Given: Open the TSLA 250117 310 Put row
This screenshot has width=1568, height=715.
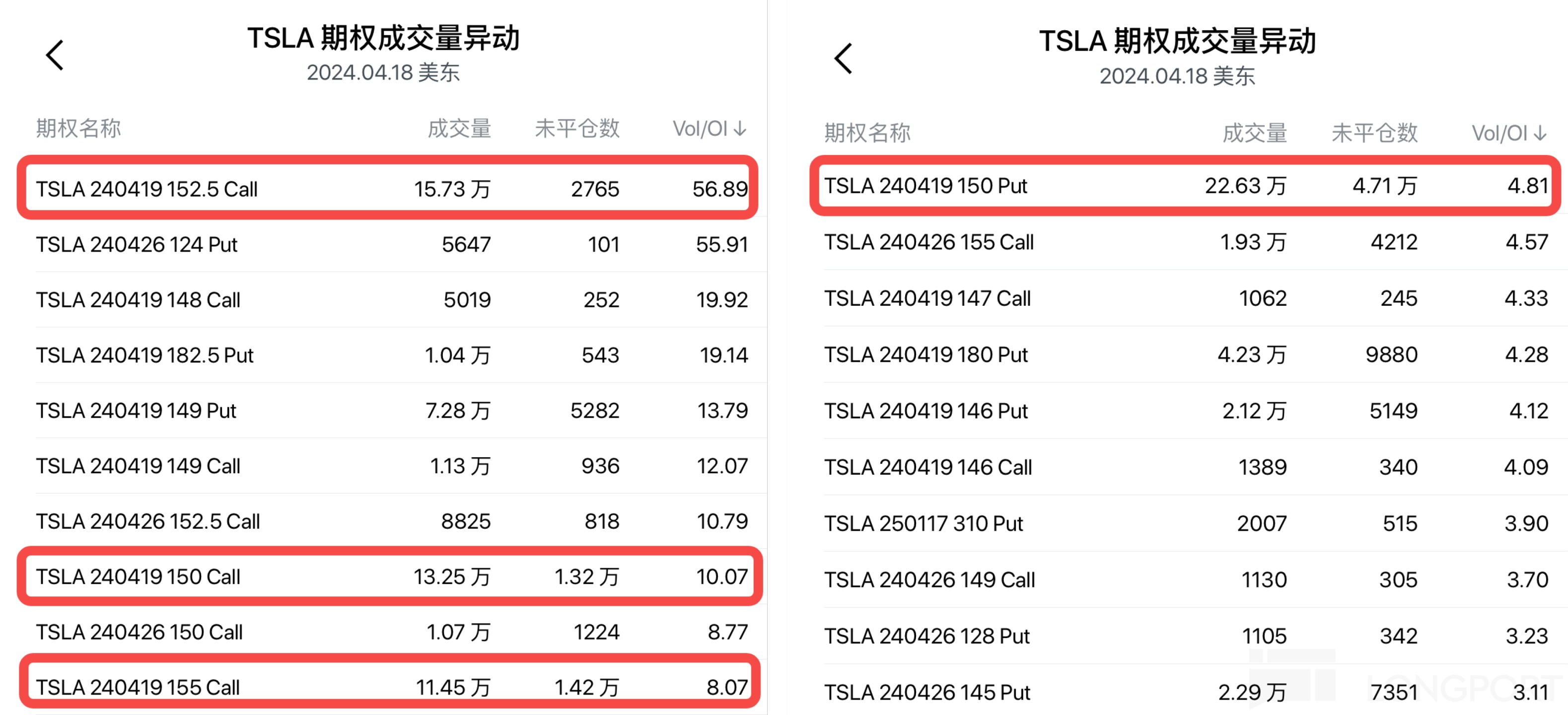Looking at the screenshot, I should 924,523.
